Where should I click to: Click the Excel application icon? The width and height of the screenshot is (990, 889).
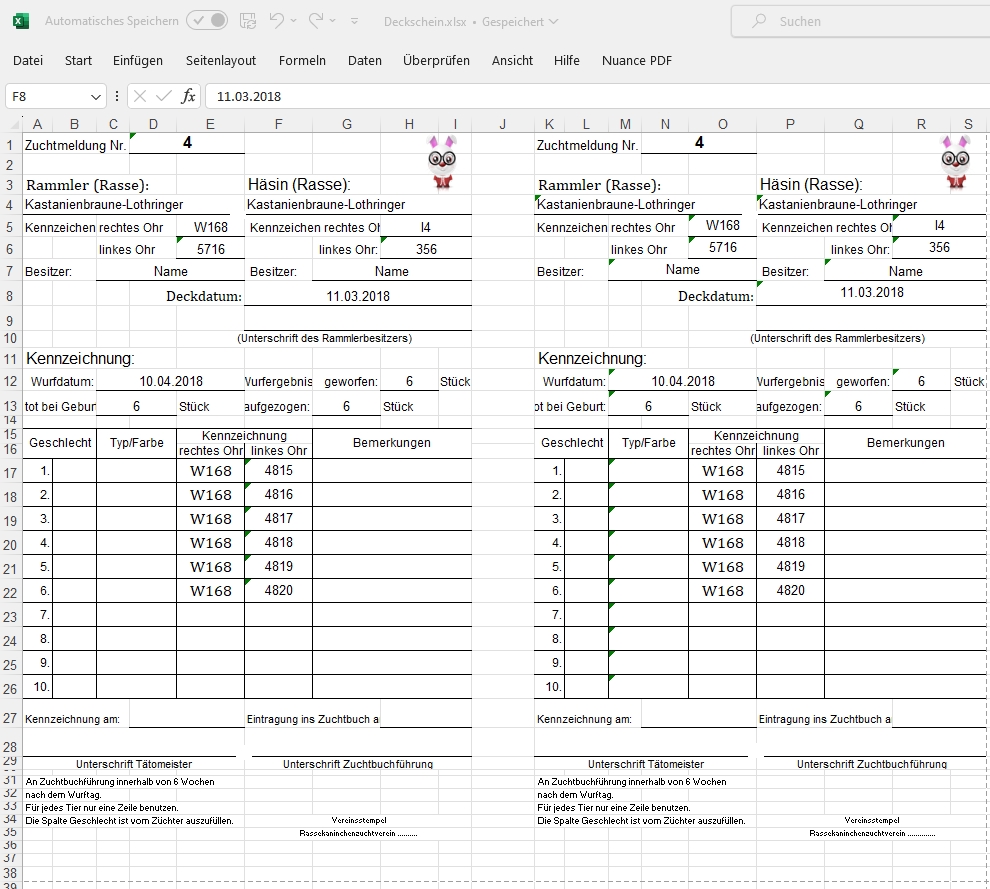20,21
